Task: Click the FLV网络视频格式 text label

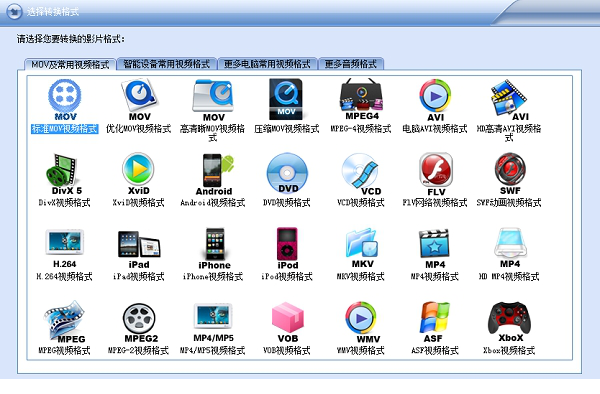Action: point(435,203)
